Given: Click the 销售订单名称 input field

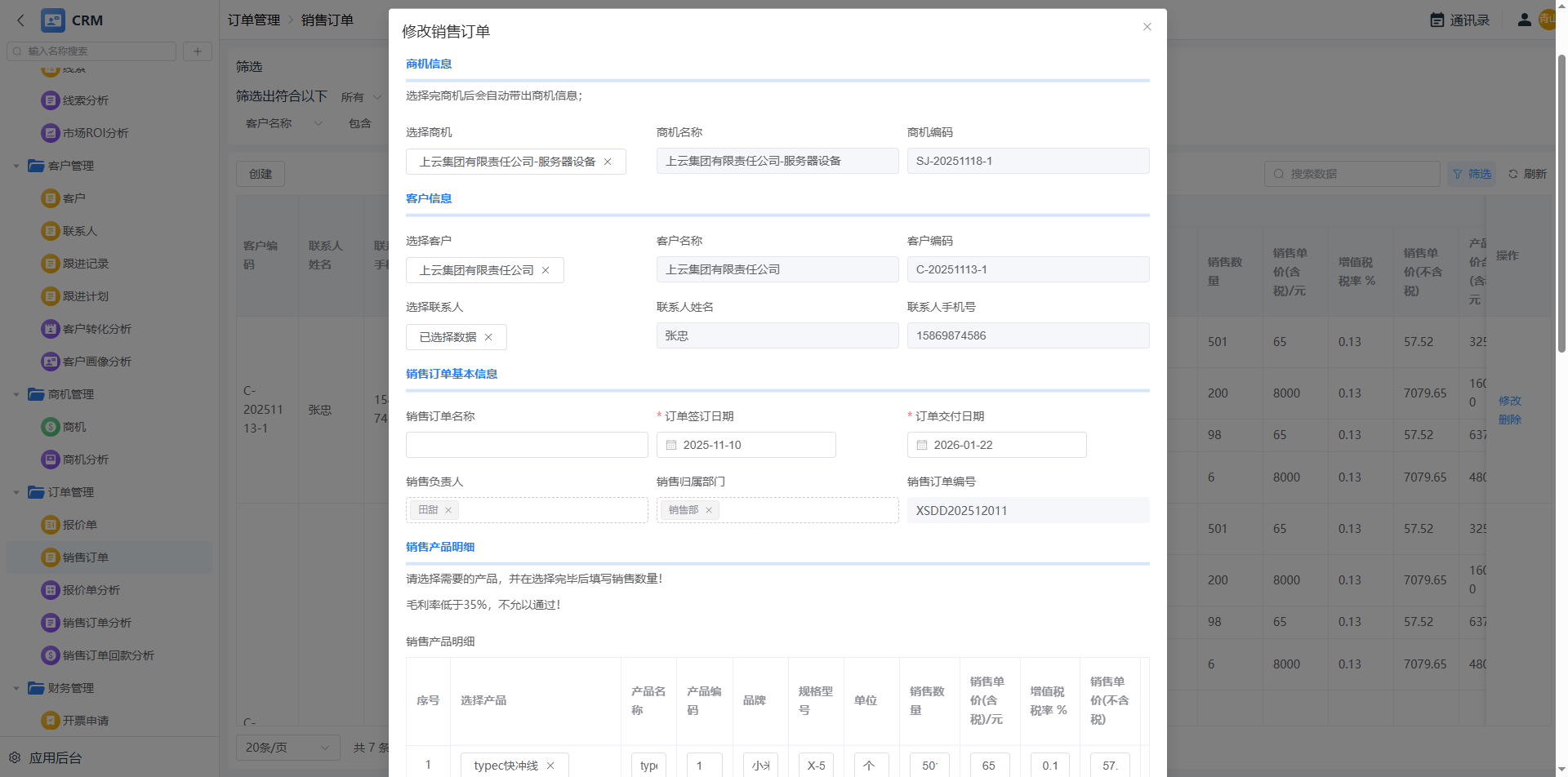Looking at the screenshot, I should 527,445.
